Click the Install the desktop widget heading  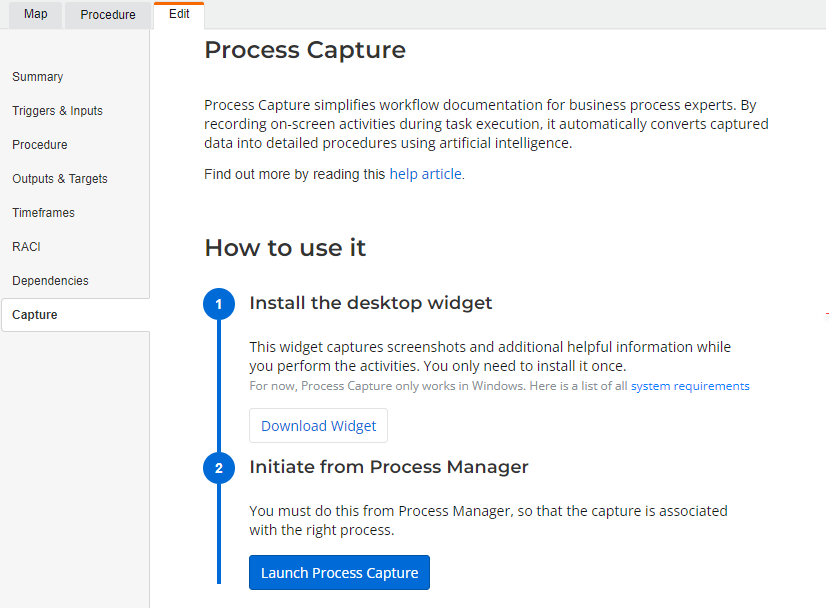[x=371, y=303]
